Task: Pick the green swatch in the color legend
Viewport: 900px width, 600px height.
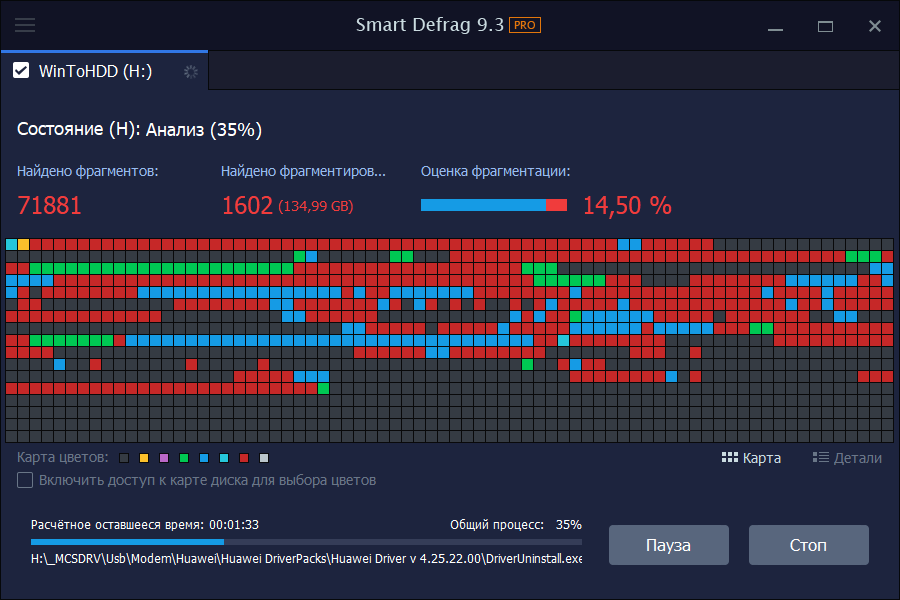Action: [x=184, y=458]
